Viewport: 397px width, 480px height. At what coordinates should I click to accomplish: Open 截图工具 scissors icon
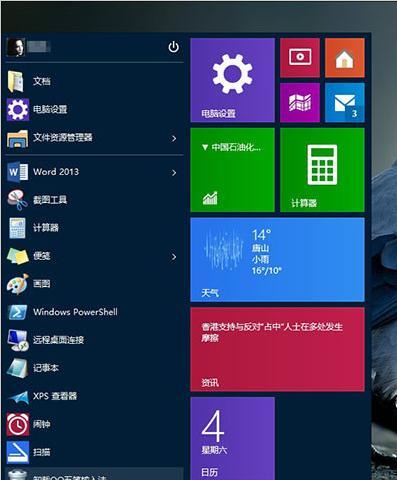(17, 200)
